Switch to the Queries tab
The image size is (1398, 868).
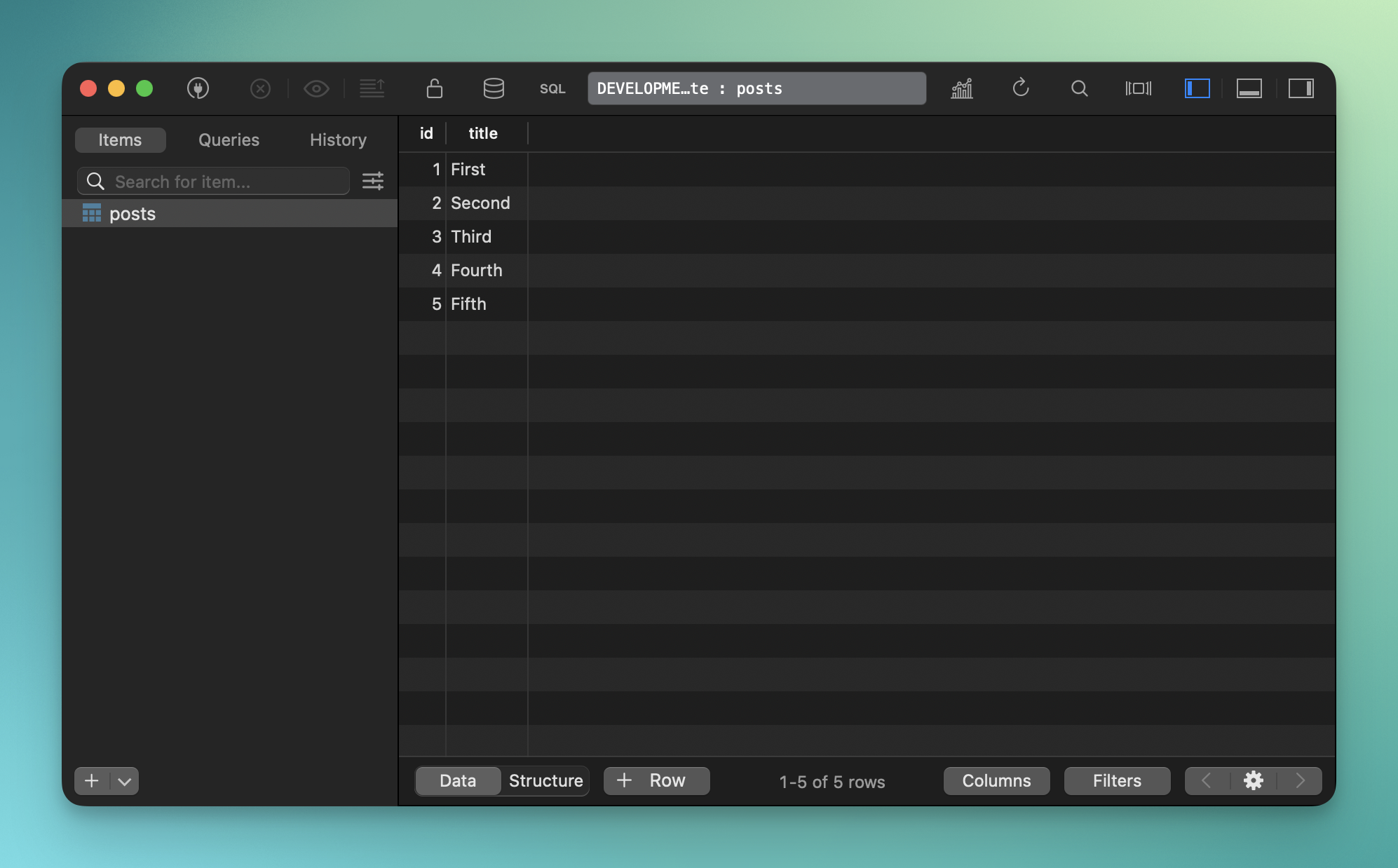click(229, 140)
